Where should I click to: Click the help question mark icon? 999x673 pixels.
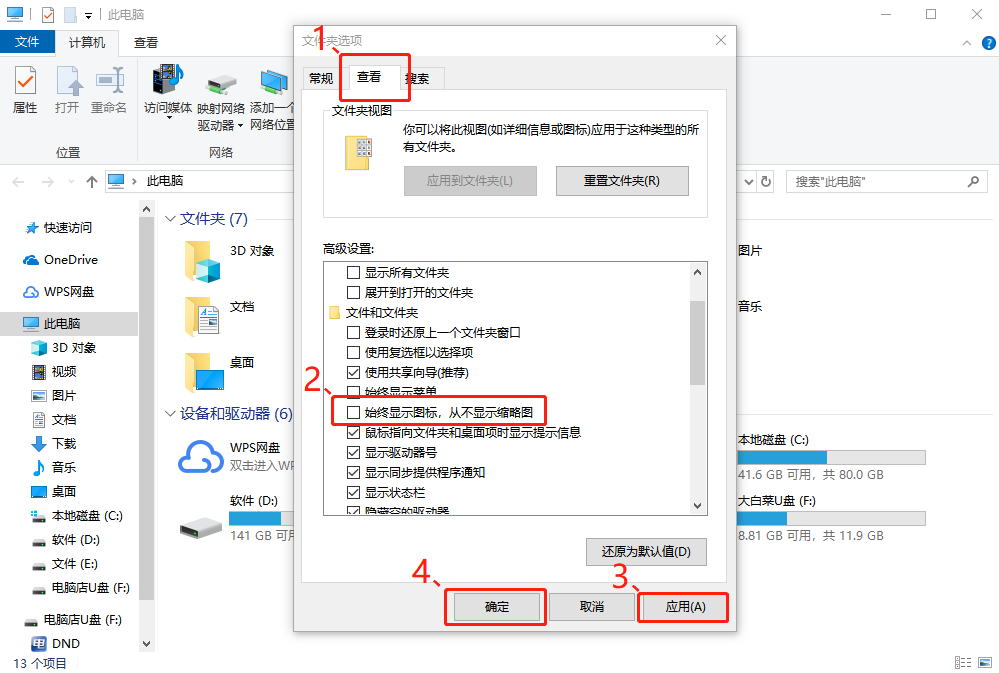(x=988, y=43)
